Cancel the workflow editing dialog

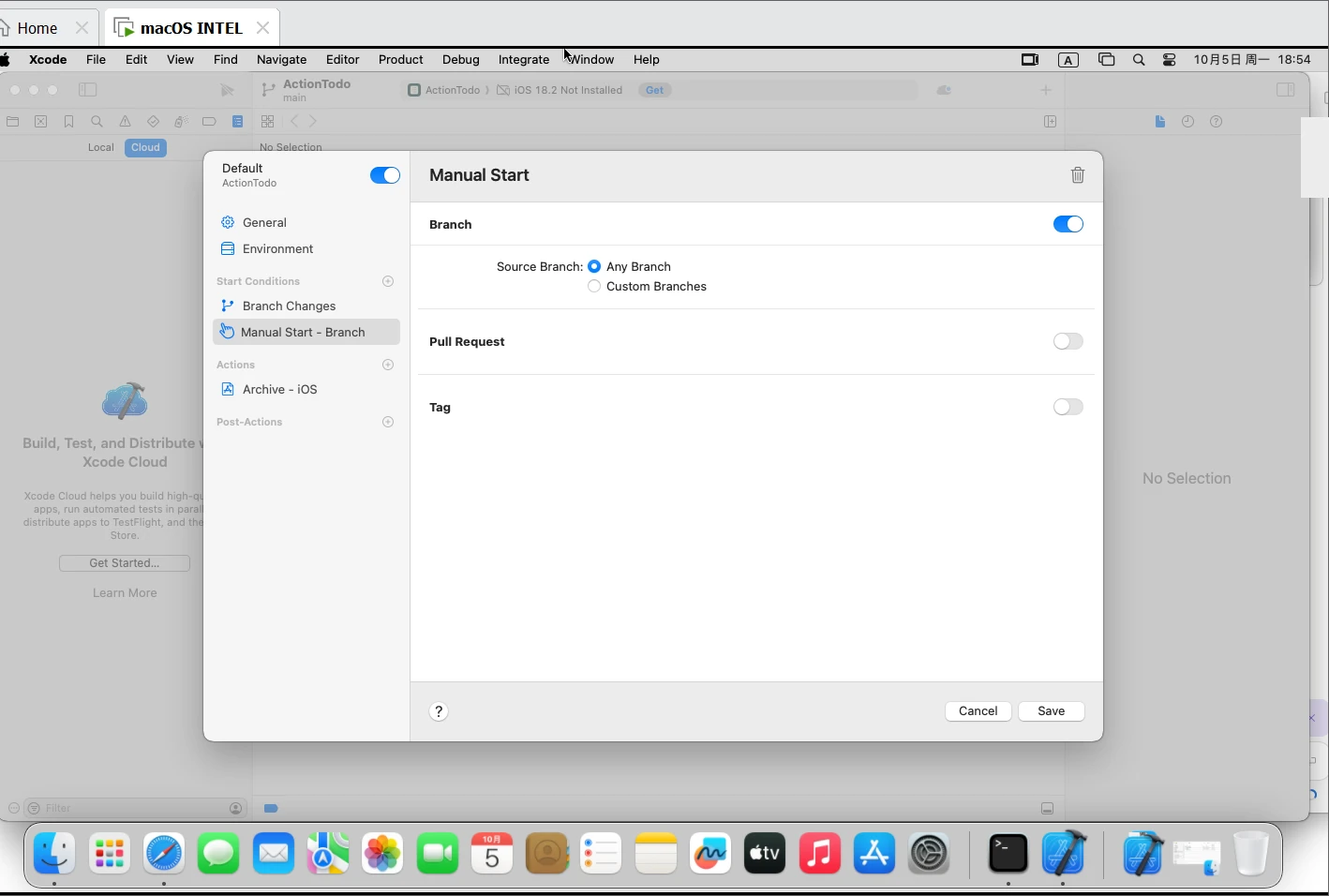pos(978,711)
